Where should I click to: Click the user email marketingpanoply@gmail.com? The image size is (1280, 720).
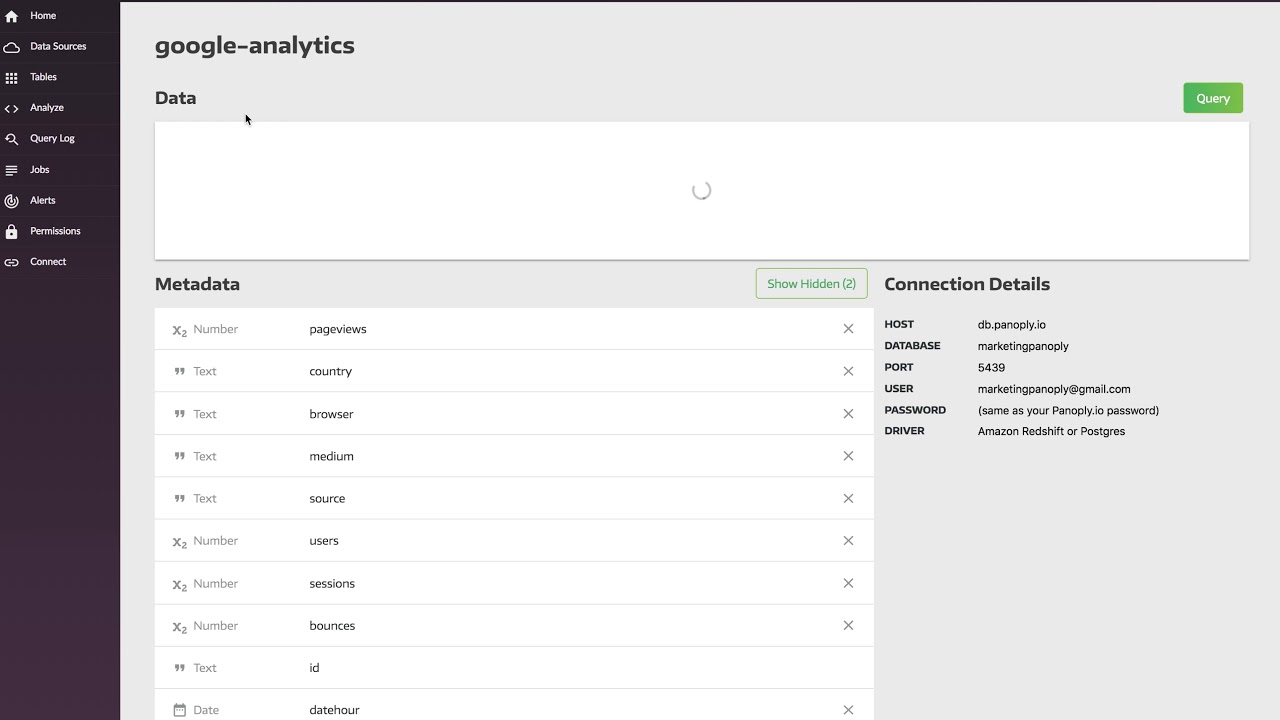(x=1054, y=389)
